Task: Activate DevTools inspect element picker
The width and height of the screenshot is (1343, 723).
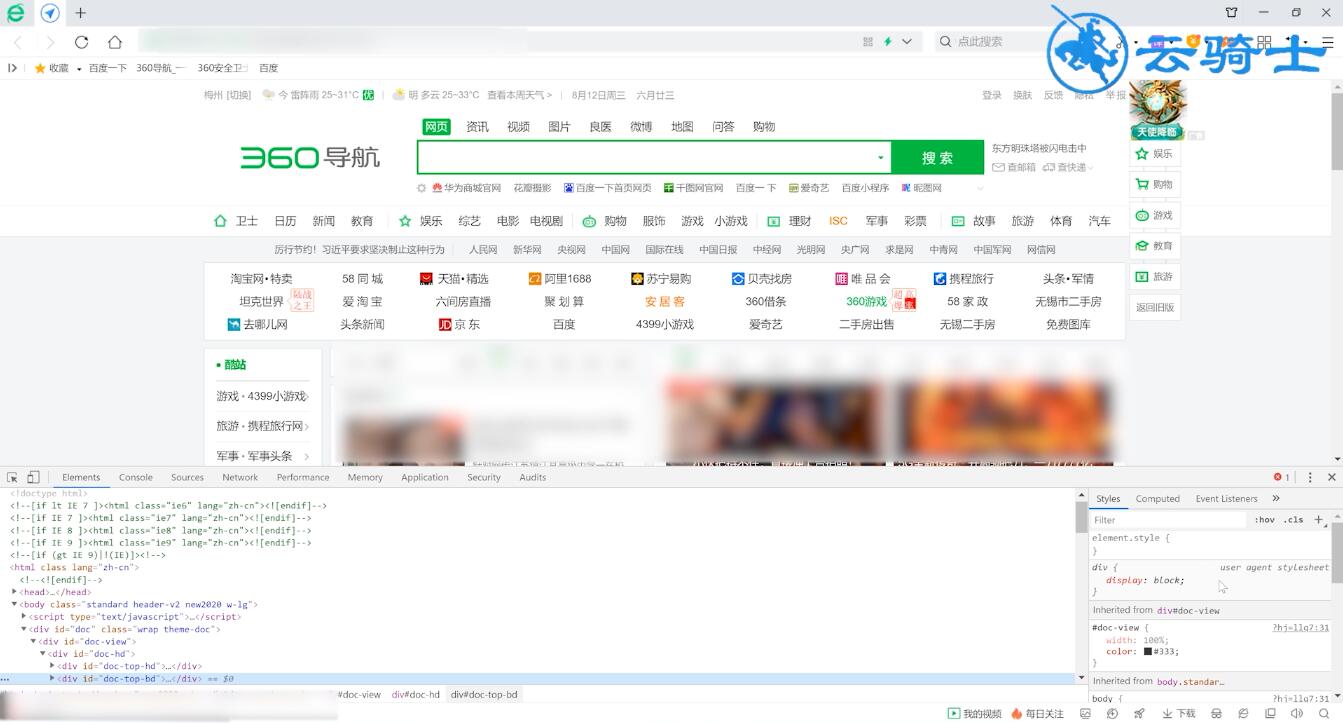Action: 13,477
